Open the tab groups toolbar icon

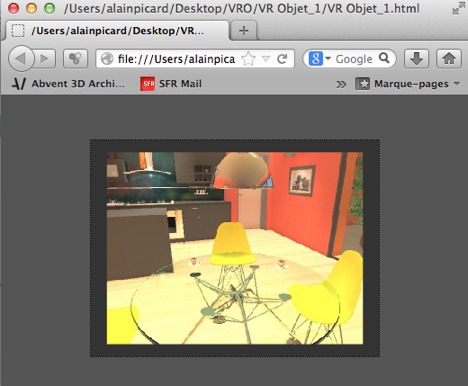[x=75, y=59]
